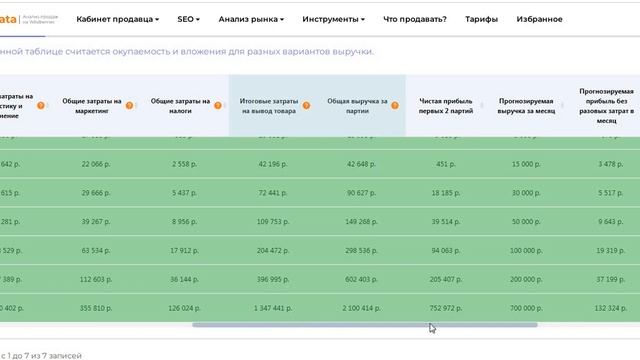Expand the SEO dropdown menu

tap(188, 19)
